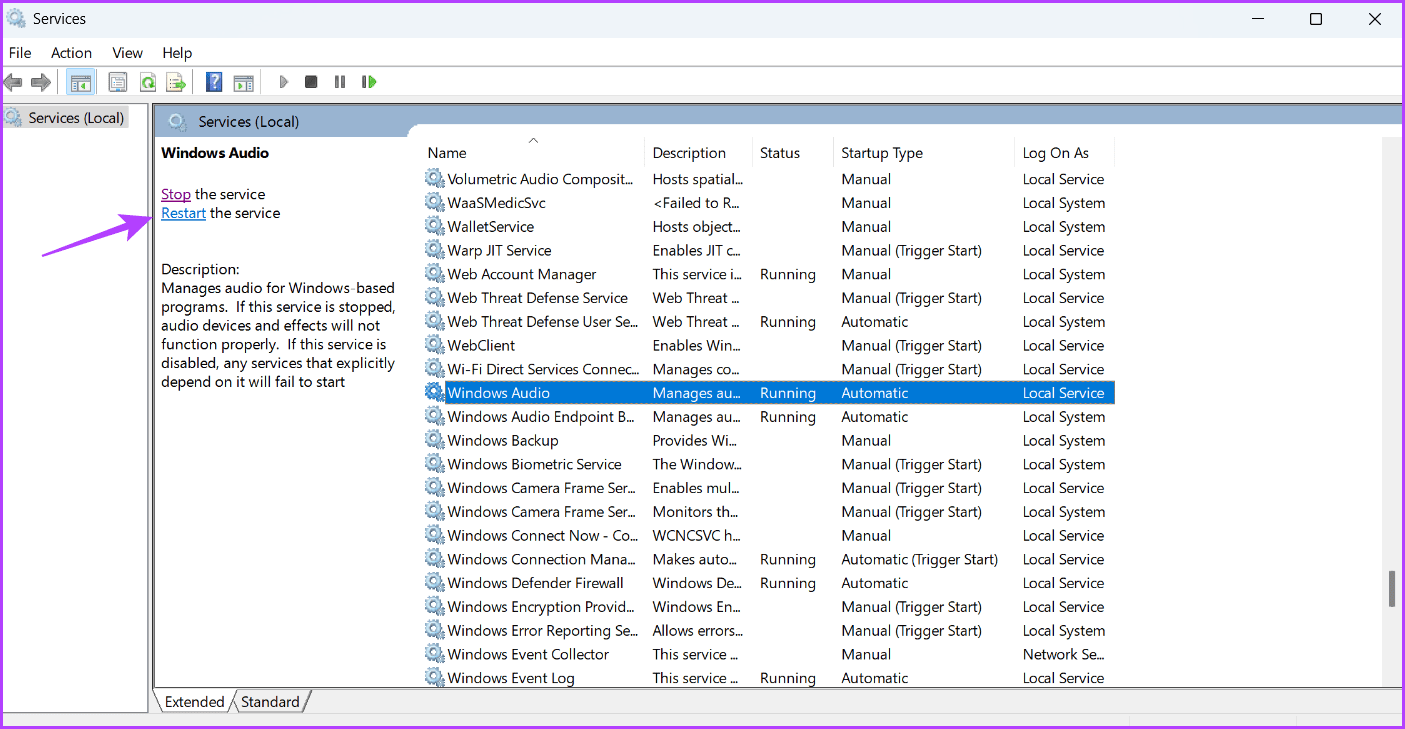Click the WCNCSVC description cell

point(697,536)
